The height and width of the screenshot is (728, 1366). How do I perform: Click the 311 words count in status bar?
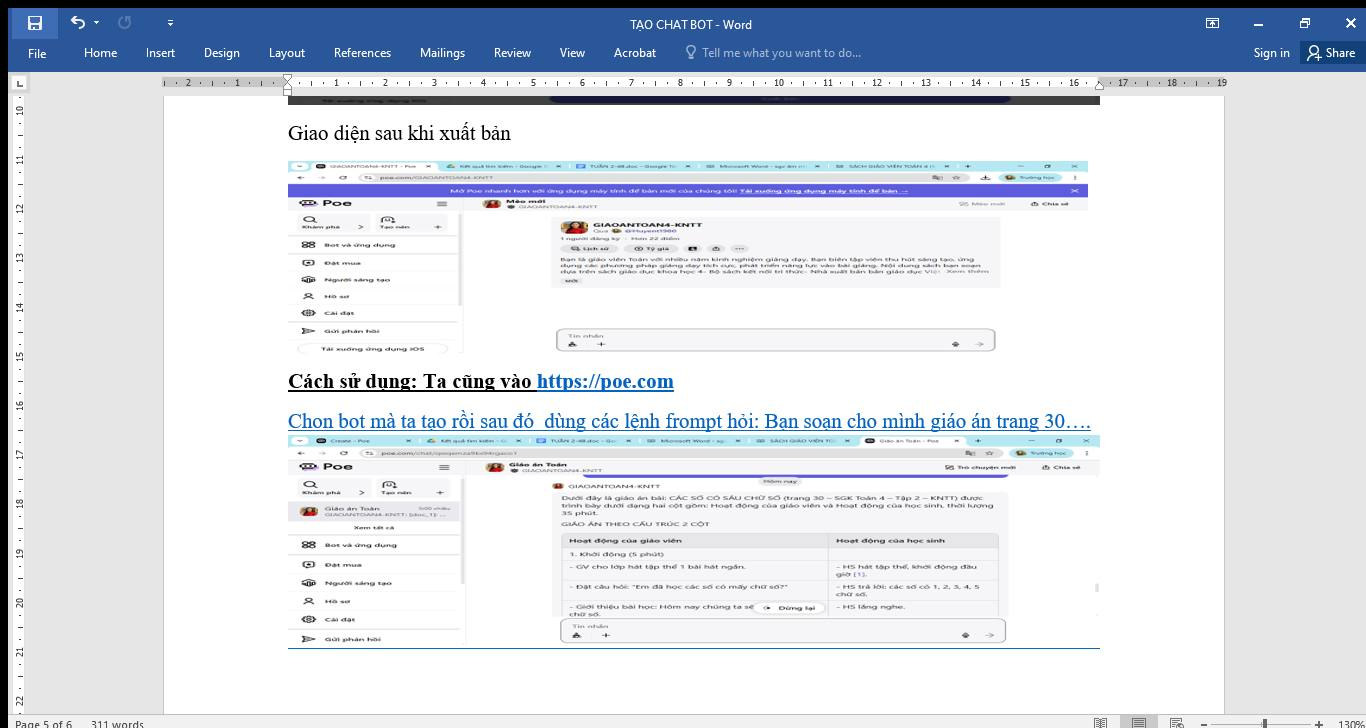coord(117,723)
